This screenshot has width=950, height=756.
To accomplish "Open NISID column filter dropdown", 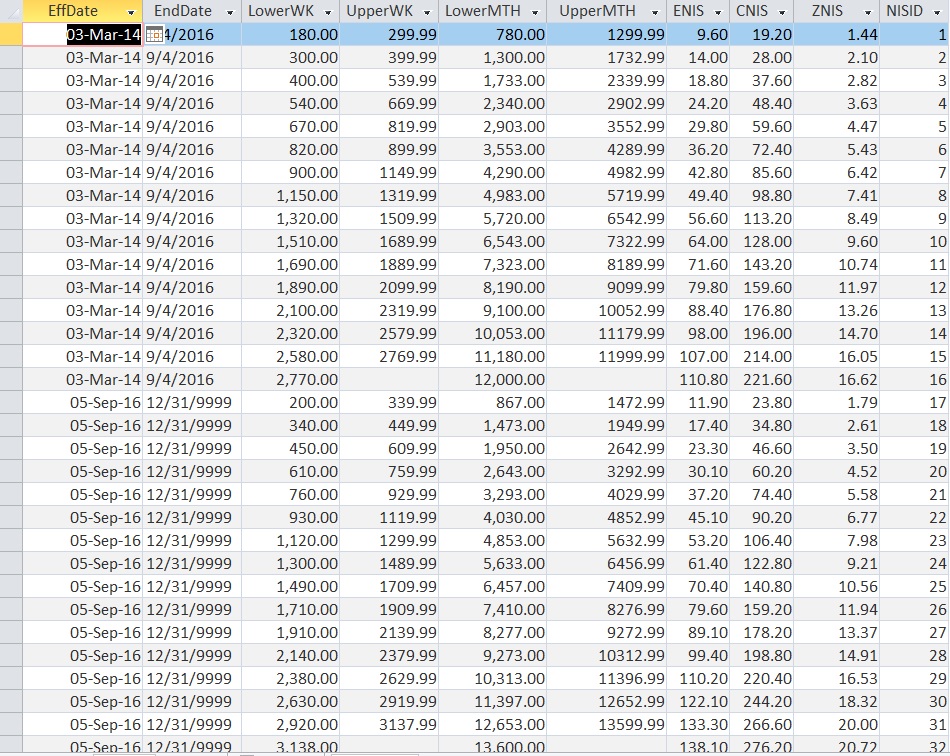I will (x=937, y=12).
